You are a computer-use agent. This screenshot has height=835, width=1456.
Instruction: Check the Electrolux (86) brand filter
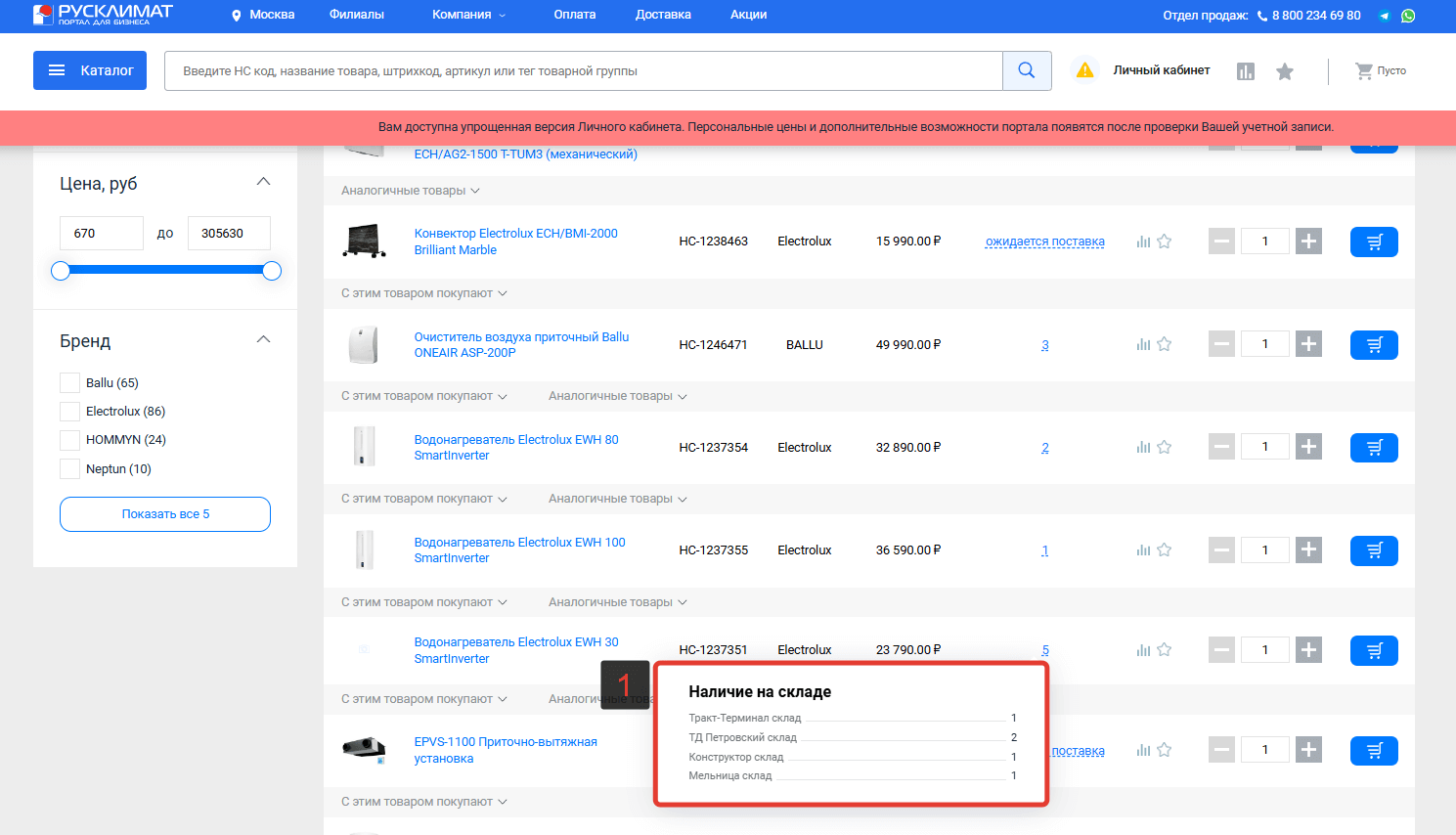(69, 411)
